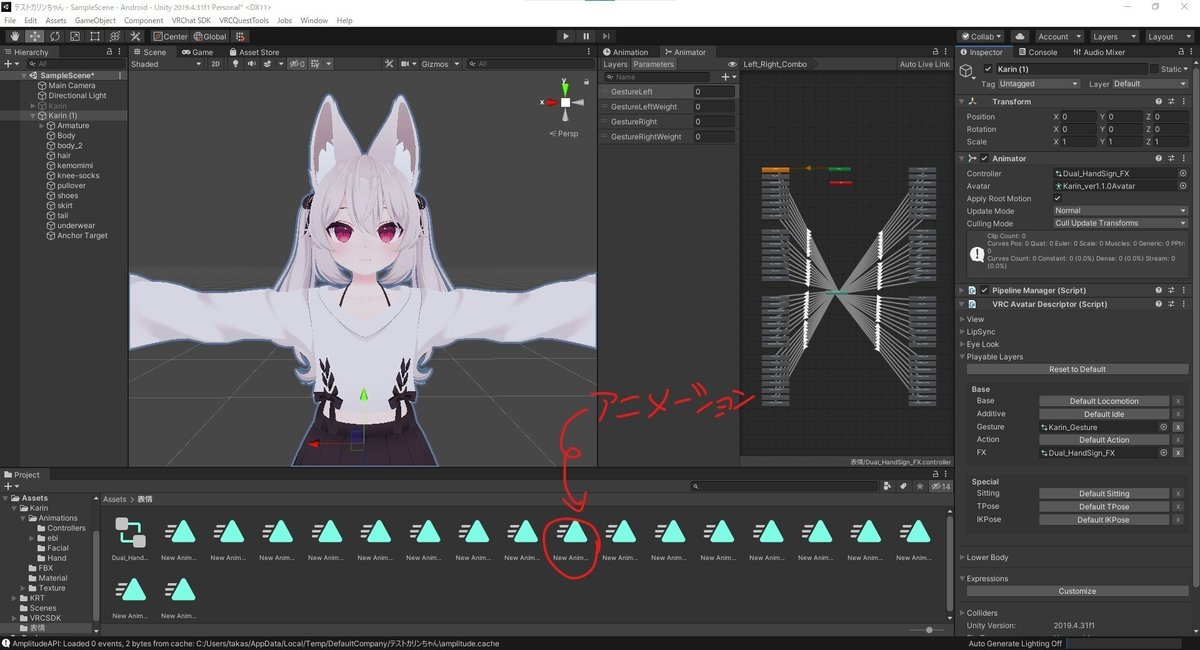Expand the Lower Body section
The image size is (1200, 650).
tap(962, 557)
